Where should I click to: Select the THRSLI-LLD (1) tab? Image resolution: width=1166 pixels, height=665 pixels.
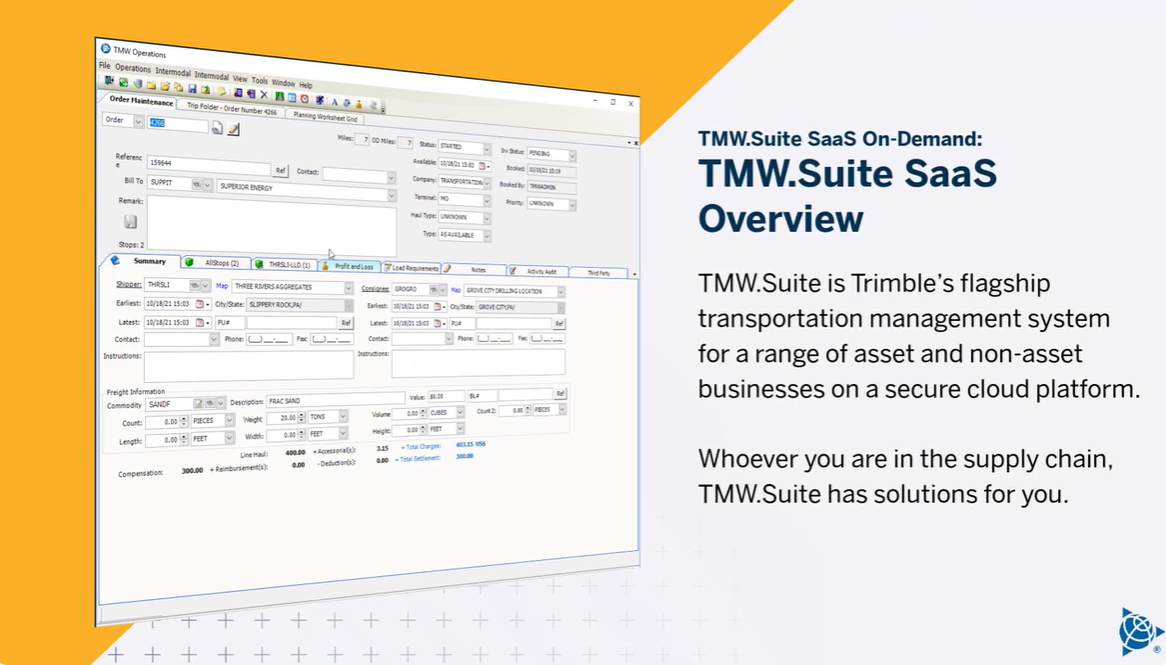(284, 264)
